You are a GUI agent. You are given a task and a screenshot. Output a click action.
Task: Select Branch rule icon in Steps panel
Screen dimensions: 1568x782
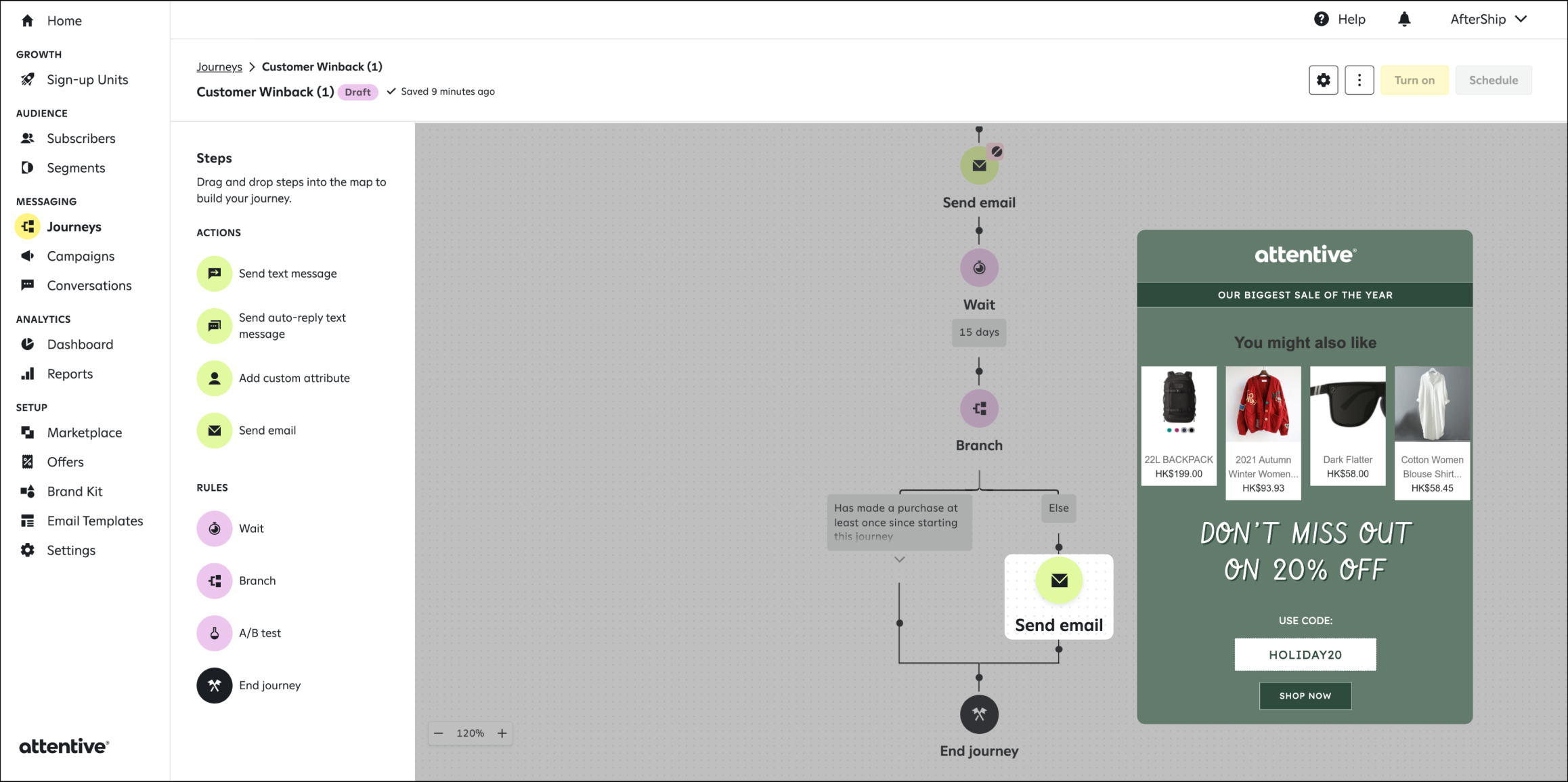215,581
